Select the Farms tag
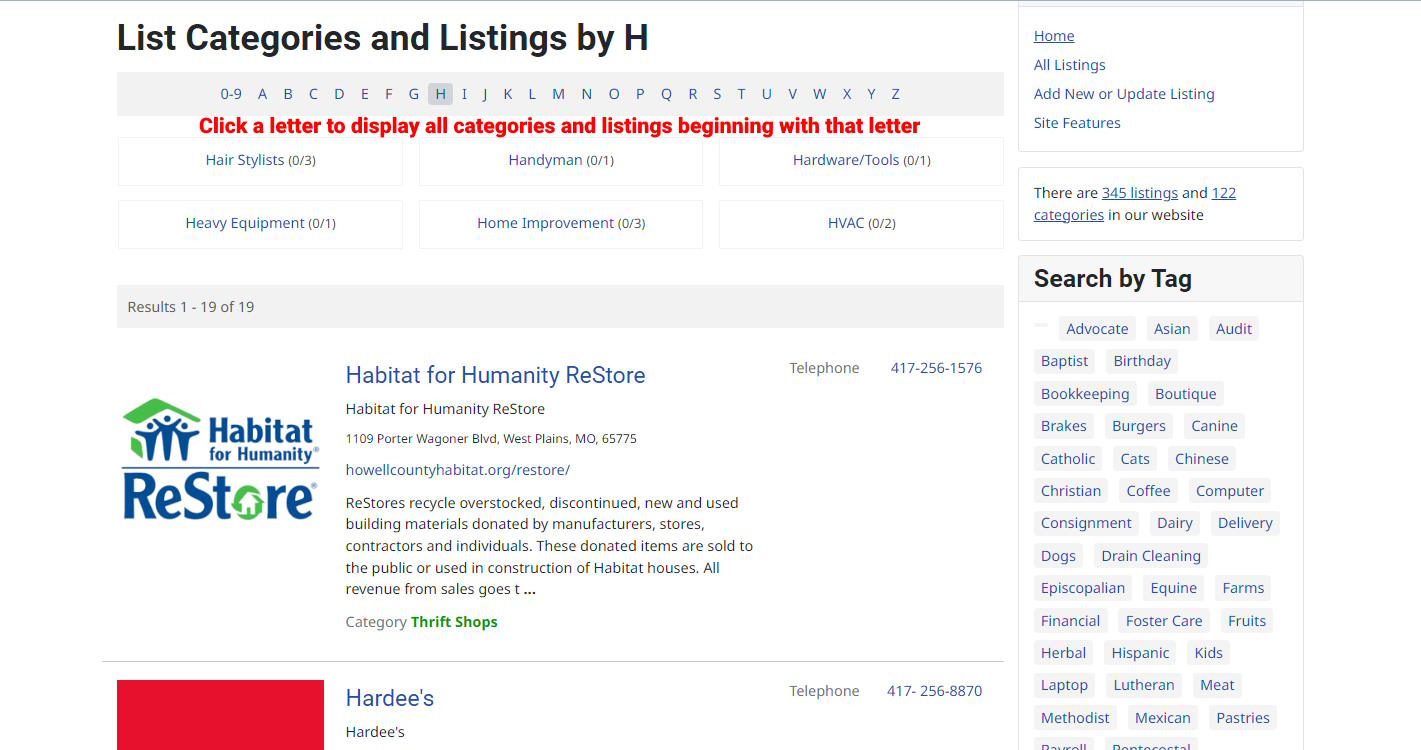The height and width of the screenshot is (750, 1421). point(1243,588)
